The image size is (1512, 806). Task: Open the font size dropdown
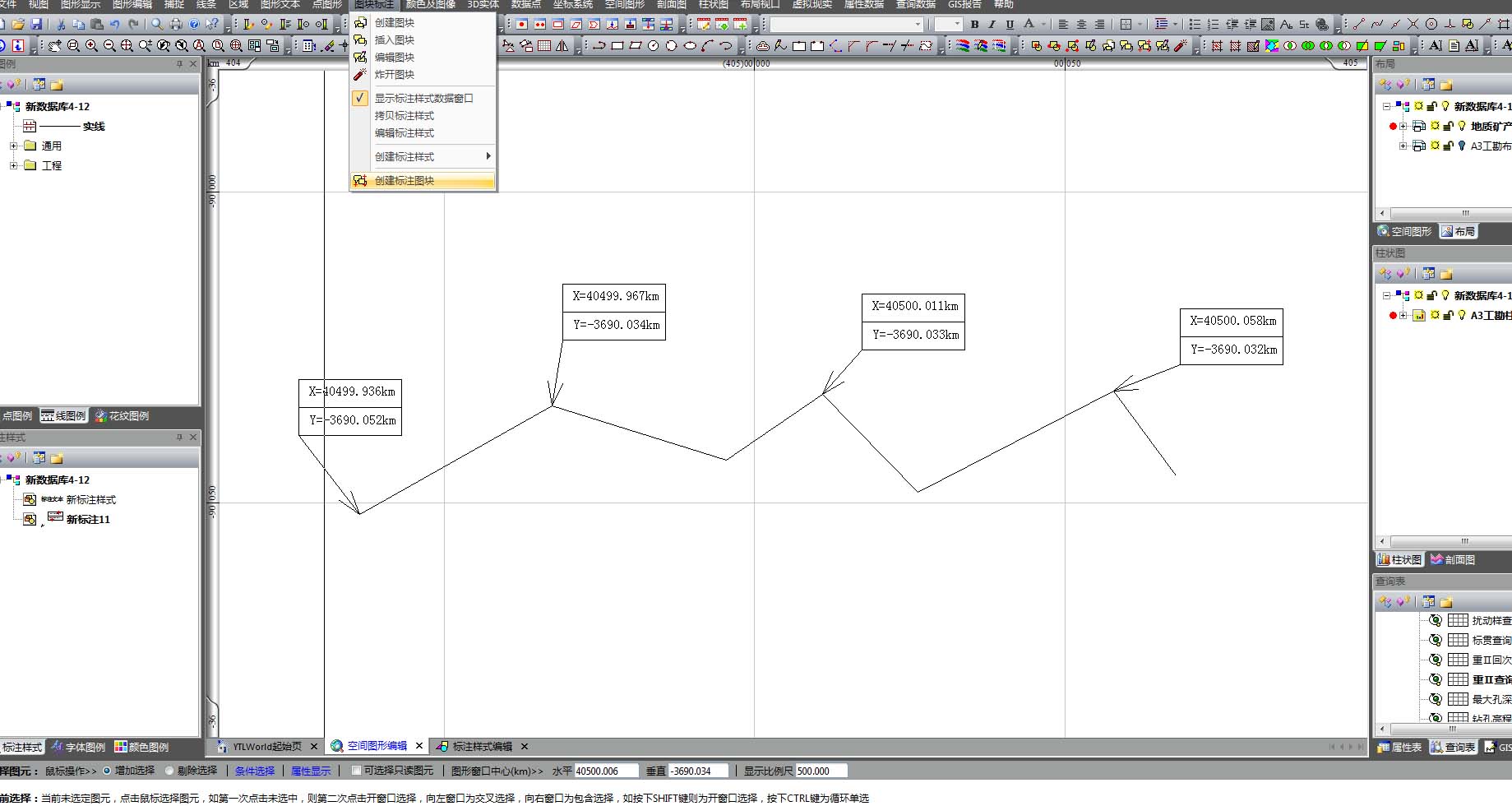pyautogui.click(x=958, y=25)
